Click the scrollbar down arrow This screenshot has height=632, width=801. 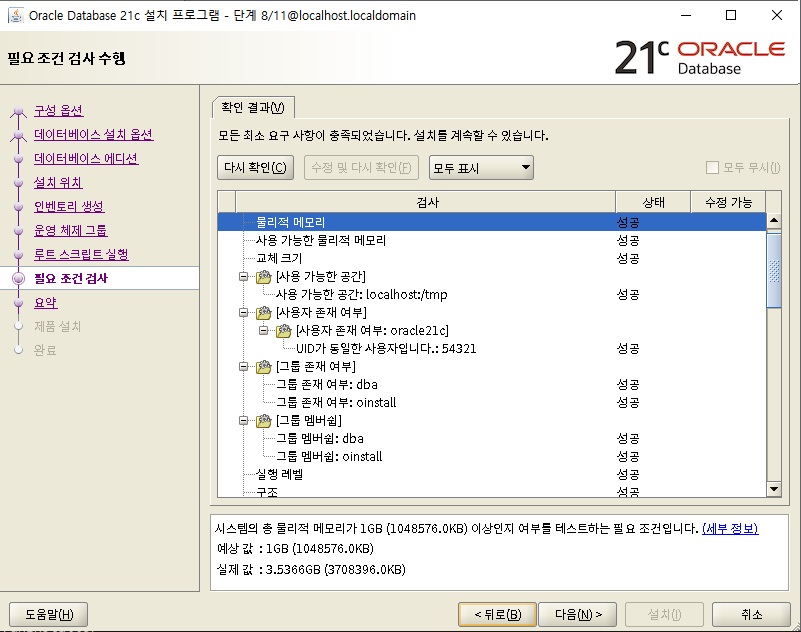click(x=774, y=489)
